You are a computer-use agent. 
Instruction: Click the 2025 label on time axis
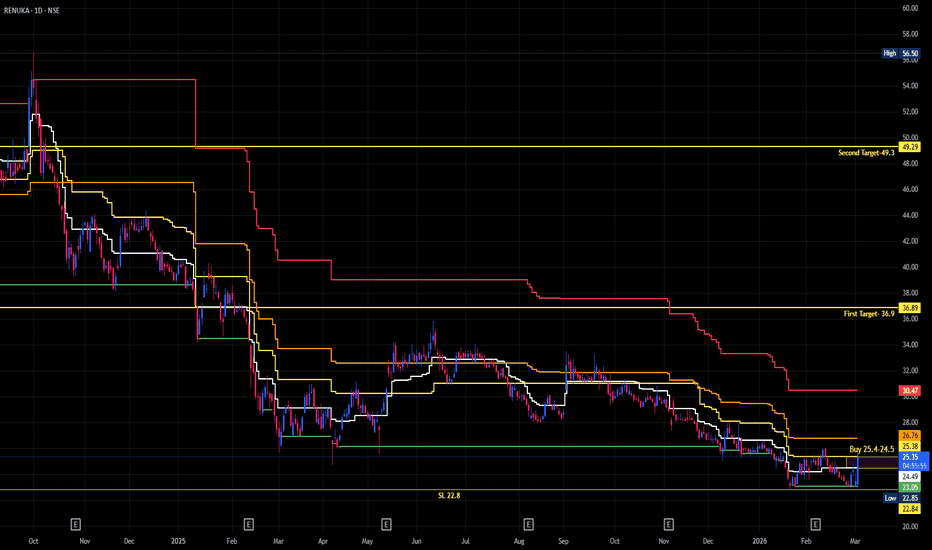(x=178, y=542)
